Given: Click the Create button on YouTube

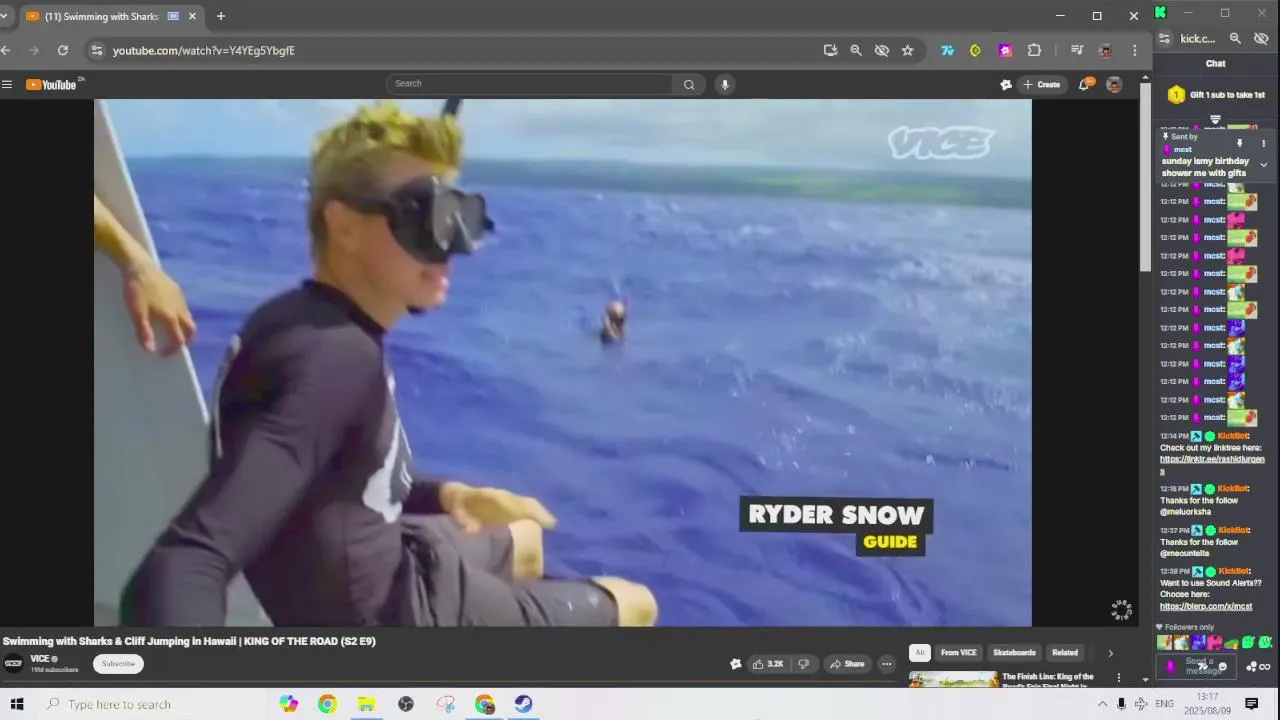Looking at the screenshot, I should (1041, 85).
